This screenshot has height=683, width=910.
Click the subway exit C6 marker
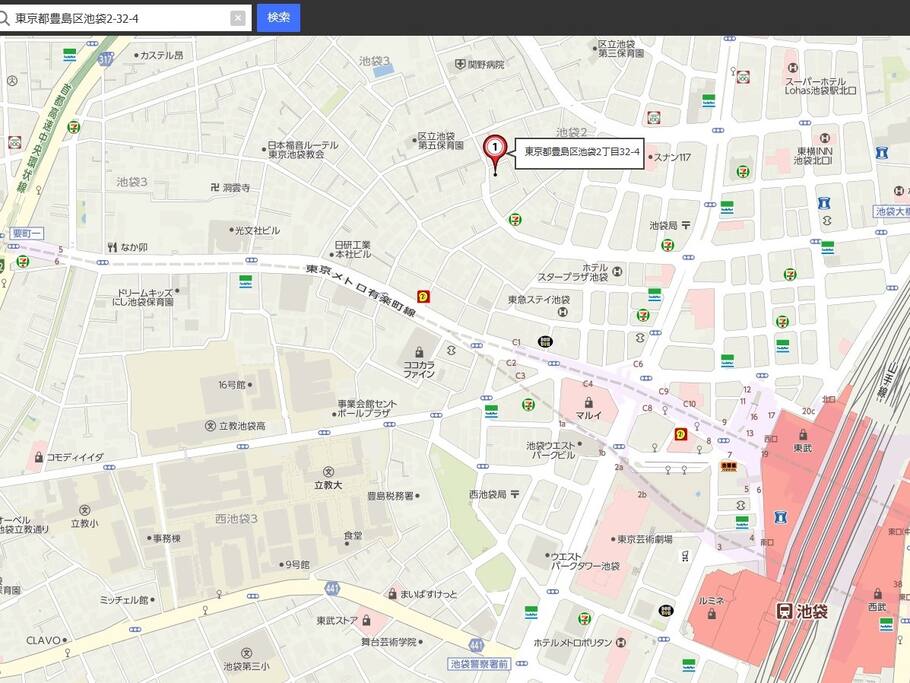pos(638,364)
